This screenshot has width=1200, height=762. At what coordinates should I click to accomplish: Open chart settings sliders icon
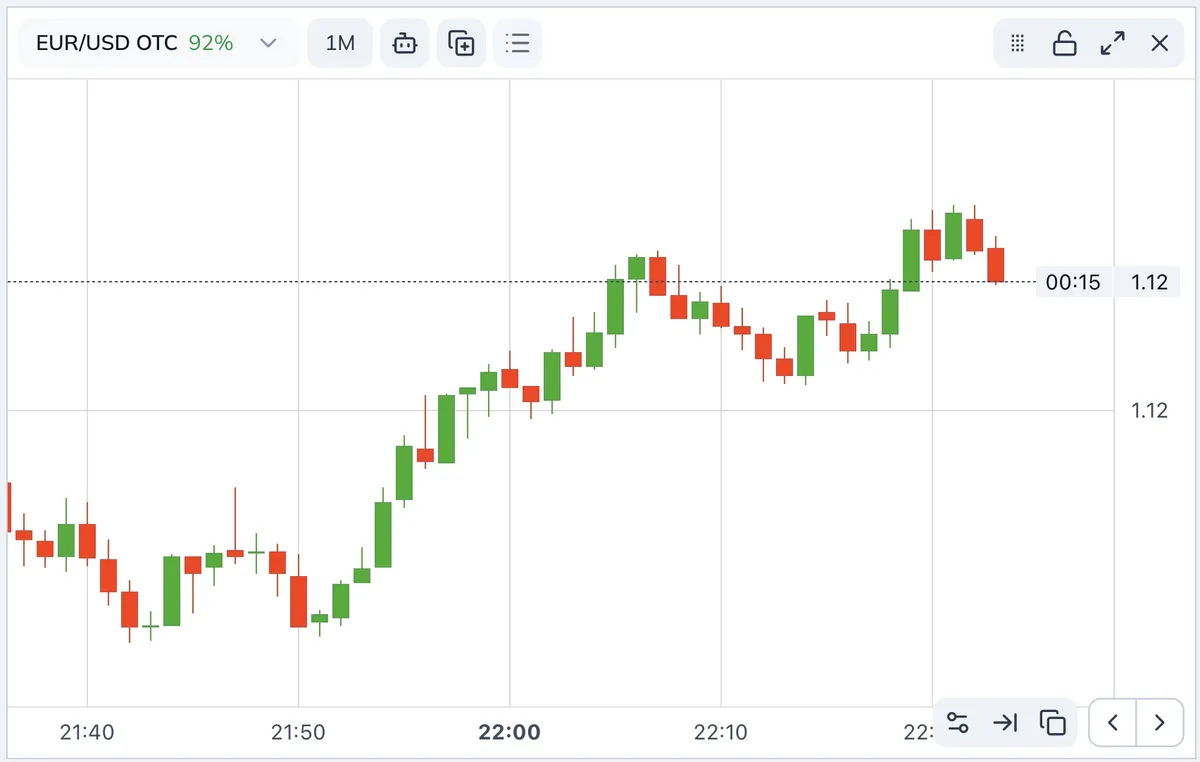tap(958, 722)
